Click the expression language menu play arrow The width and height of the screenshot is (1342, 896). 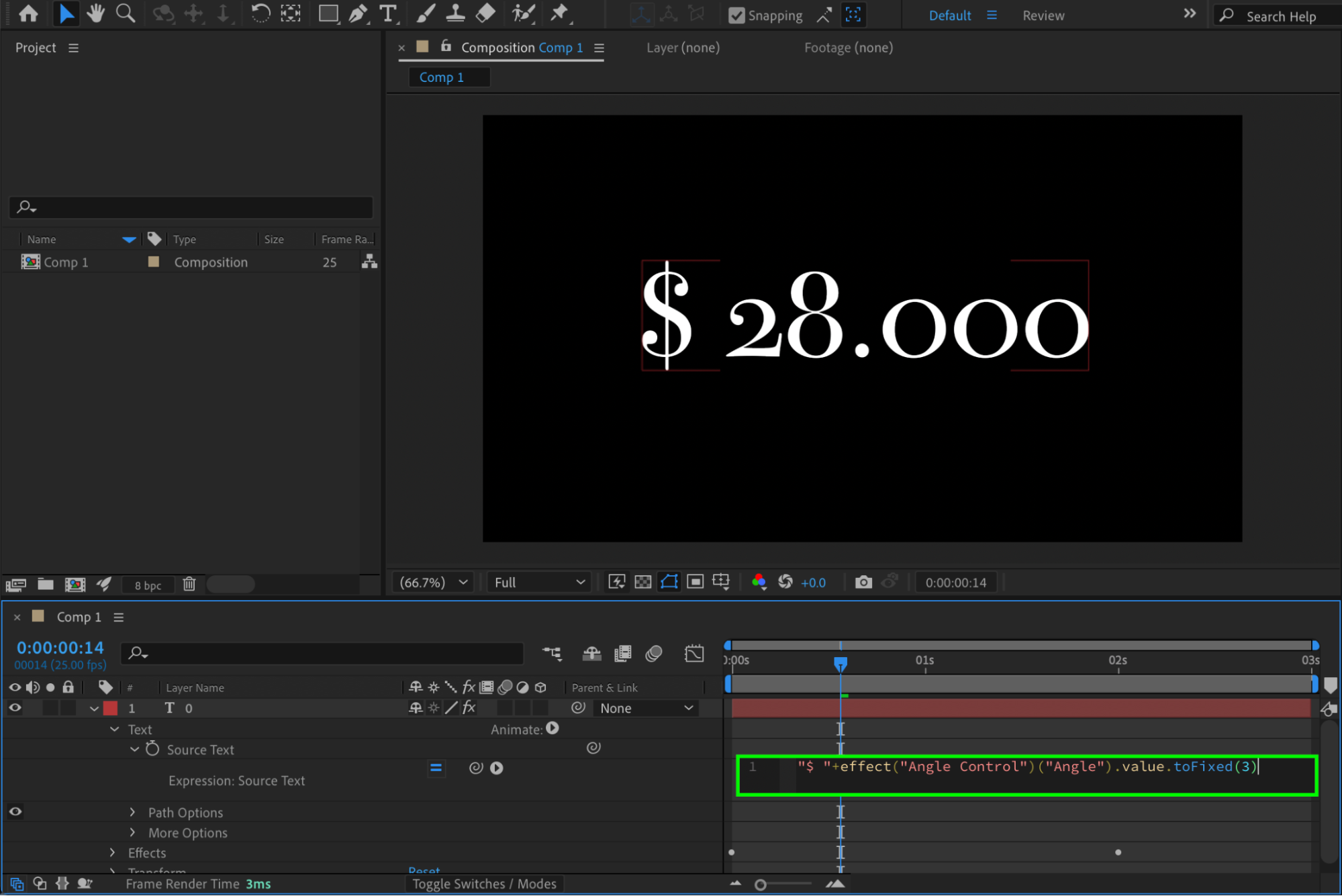point(497,768)
